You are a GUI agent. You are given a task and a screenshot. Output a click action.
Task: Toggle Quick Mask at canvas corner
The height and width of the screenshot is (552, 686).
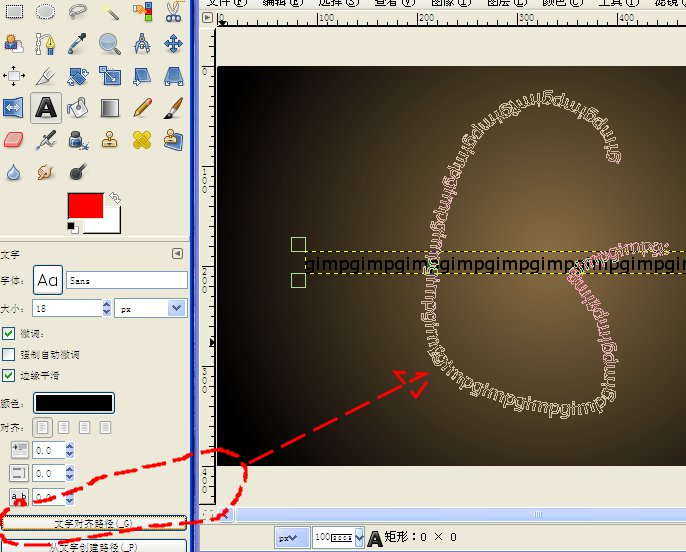(x=208, y=514)
